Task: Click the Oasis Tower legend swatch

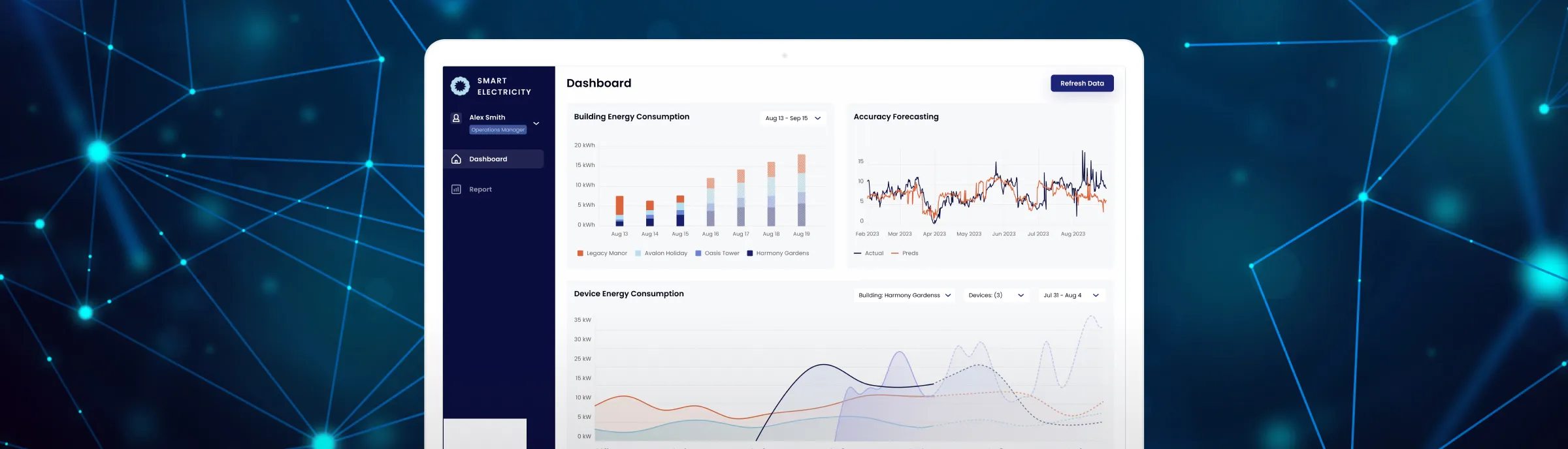Action: (698, 253)
